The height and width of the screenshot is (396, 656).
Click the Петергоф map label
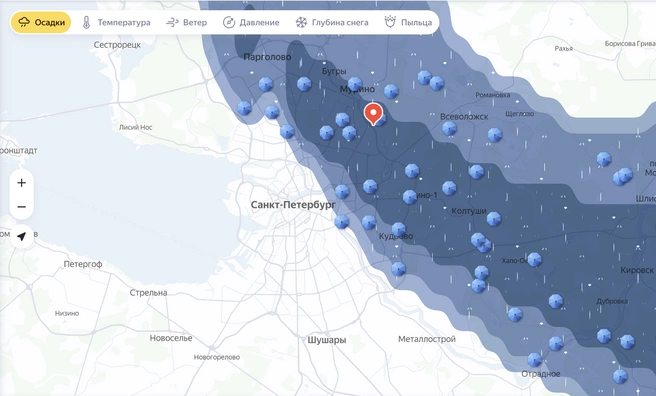click(x=83, y=264)
